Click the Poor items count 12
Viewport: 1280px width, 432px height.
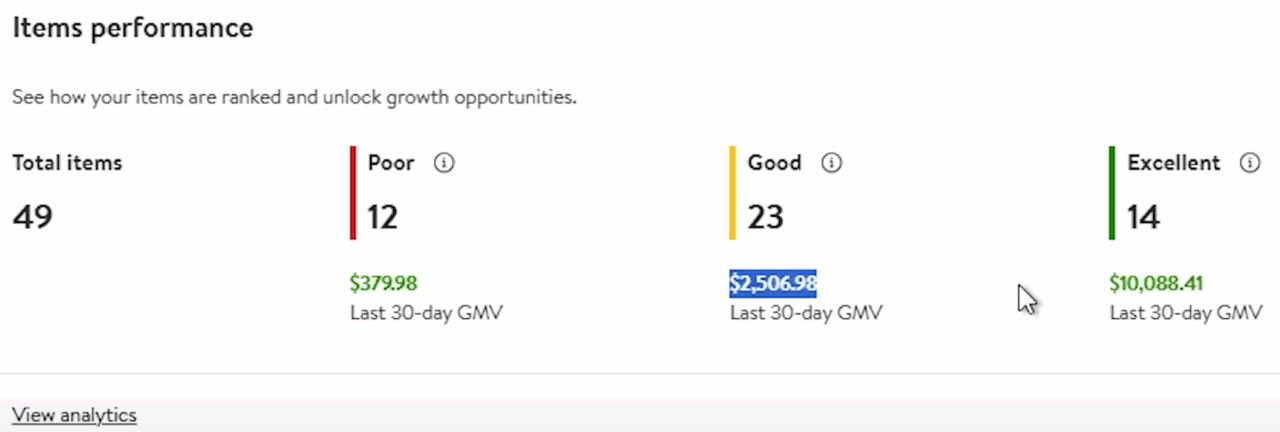click(x=383, y=216)
